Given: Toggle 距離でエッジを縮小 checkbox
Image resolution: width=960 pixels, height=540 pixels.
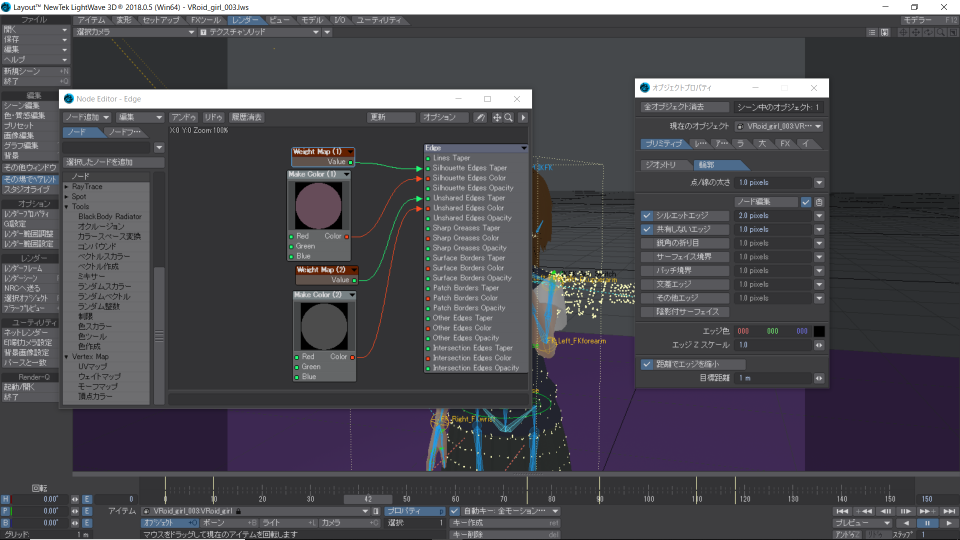Looking at the screenshot, I should (x=647, y=364).
